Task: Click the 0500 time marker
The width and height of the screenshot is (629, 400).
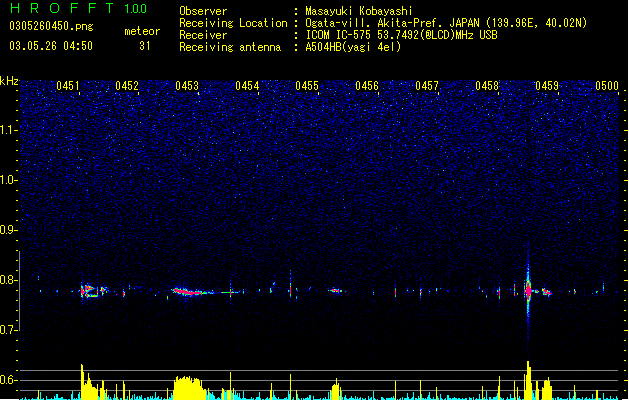Action: click(x=607, y=86)
